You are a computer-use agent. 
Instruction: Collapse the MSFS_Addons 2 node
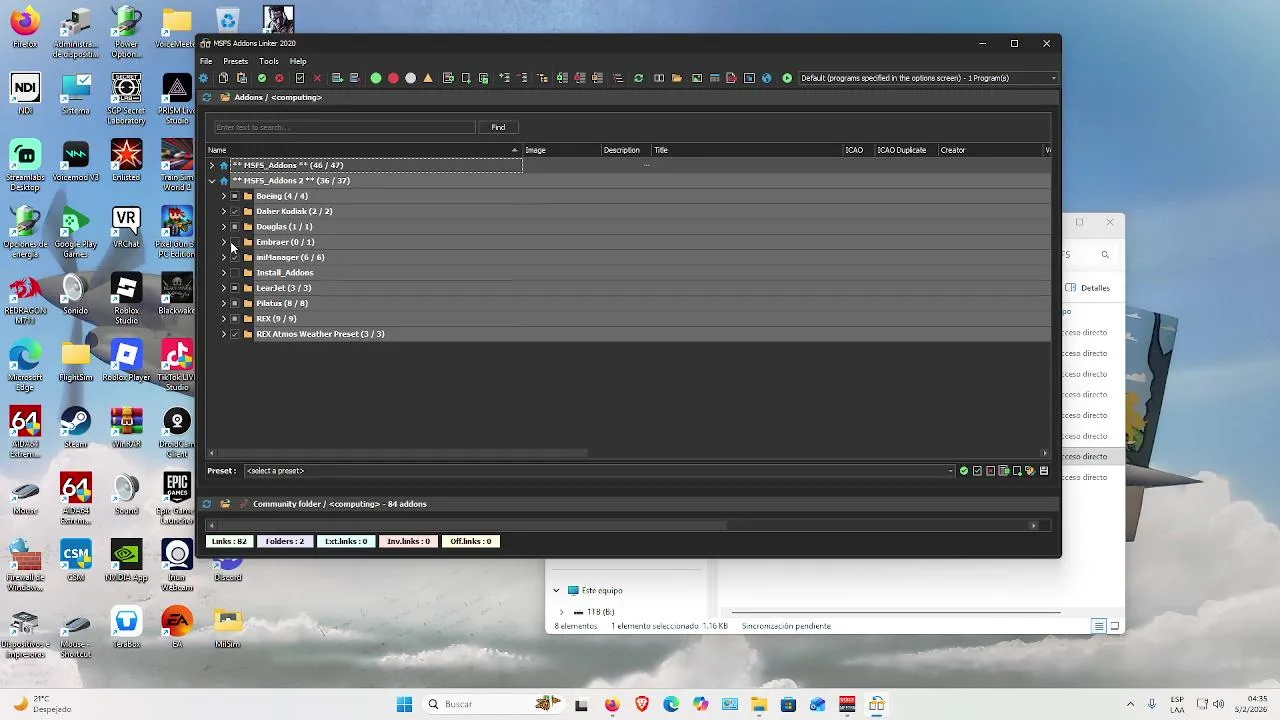click(x=211, y=181)
